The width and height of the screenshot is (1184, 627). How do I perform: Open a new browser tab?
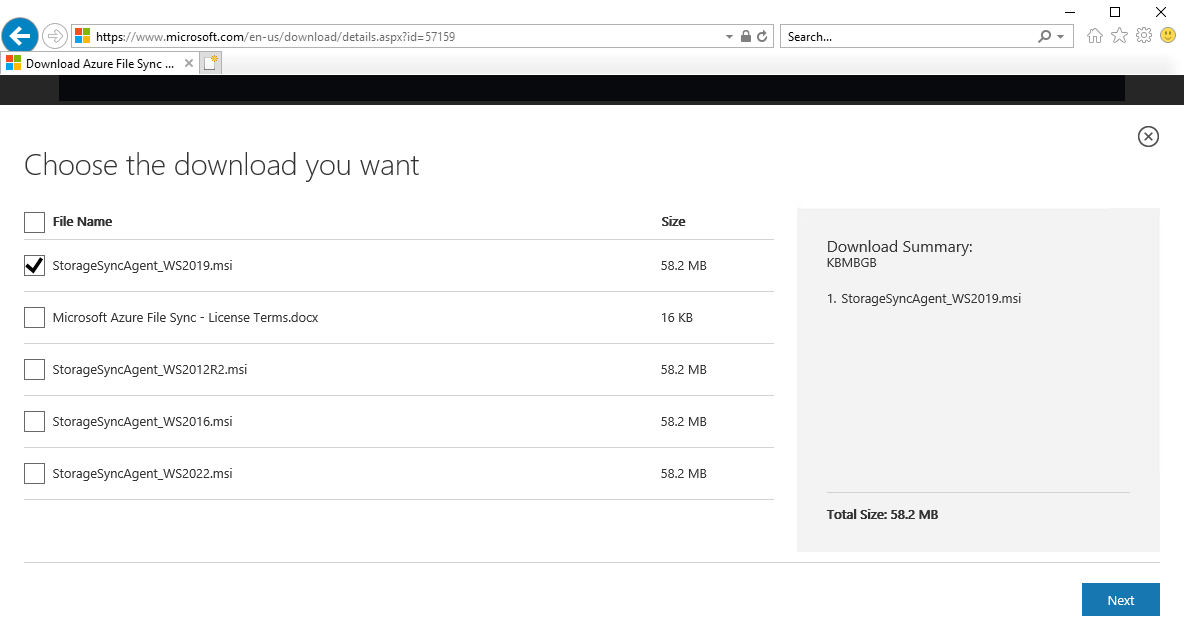coord(209,62)
